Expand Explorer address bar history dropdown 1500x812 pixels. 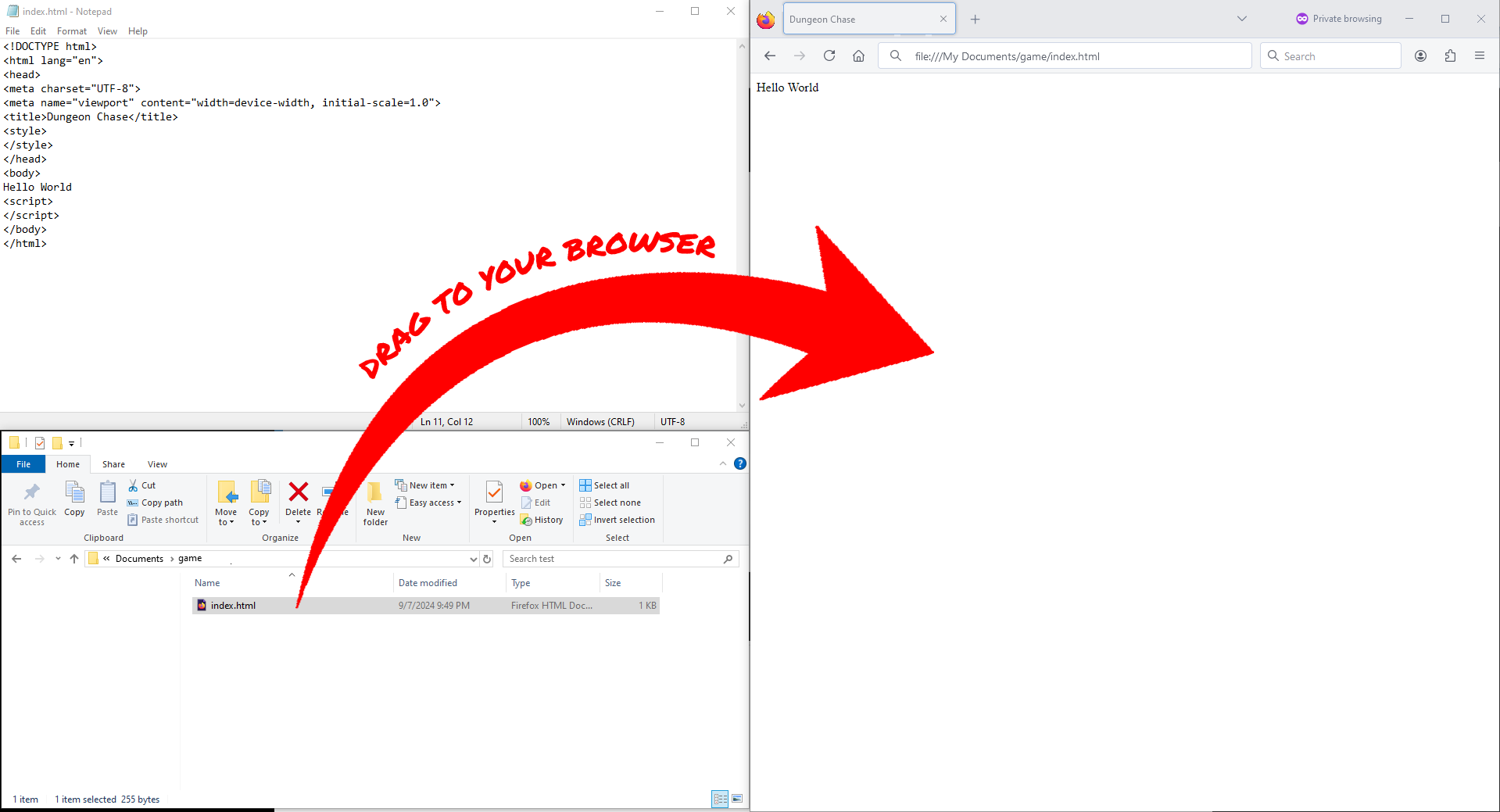click(x=473, y=559)
